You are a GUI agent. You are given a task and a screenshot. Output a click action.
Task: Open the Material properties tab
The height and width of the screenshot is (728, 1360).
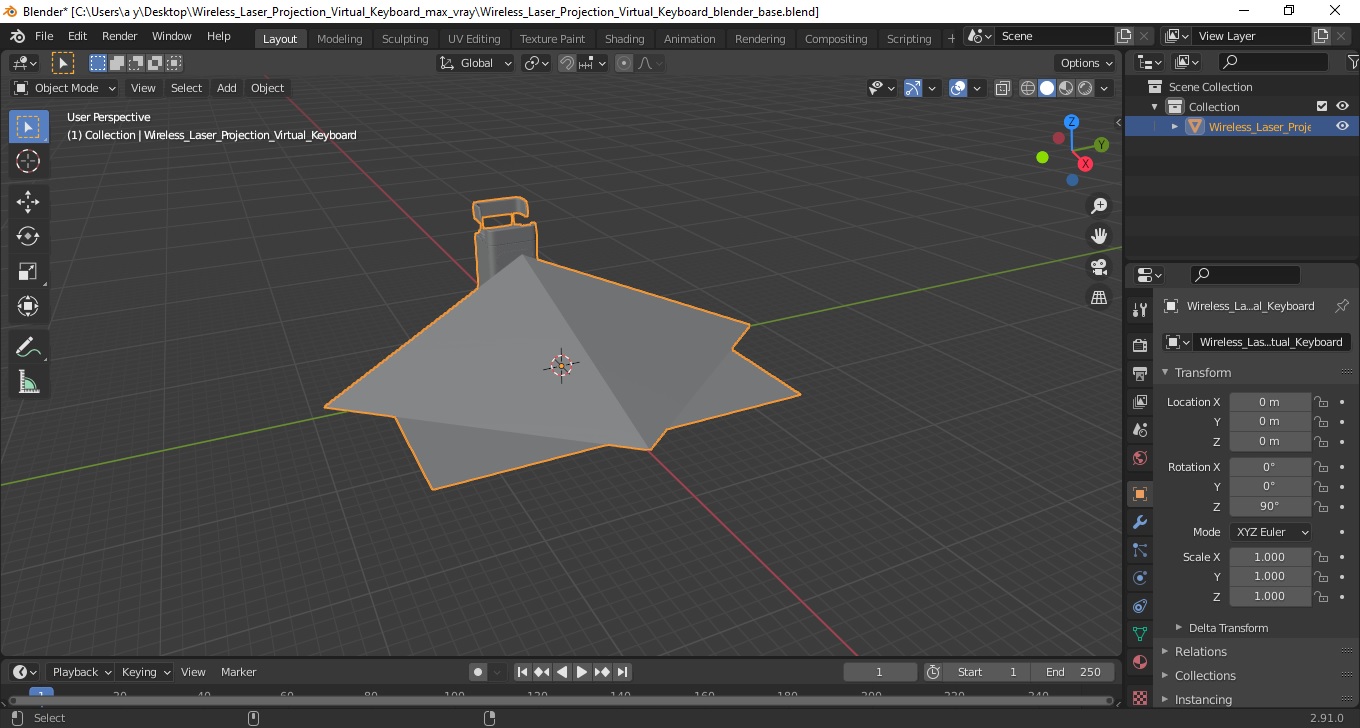(1139, 662)
